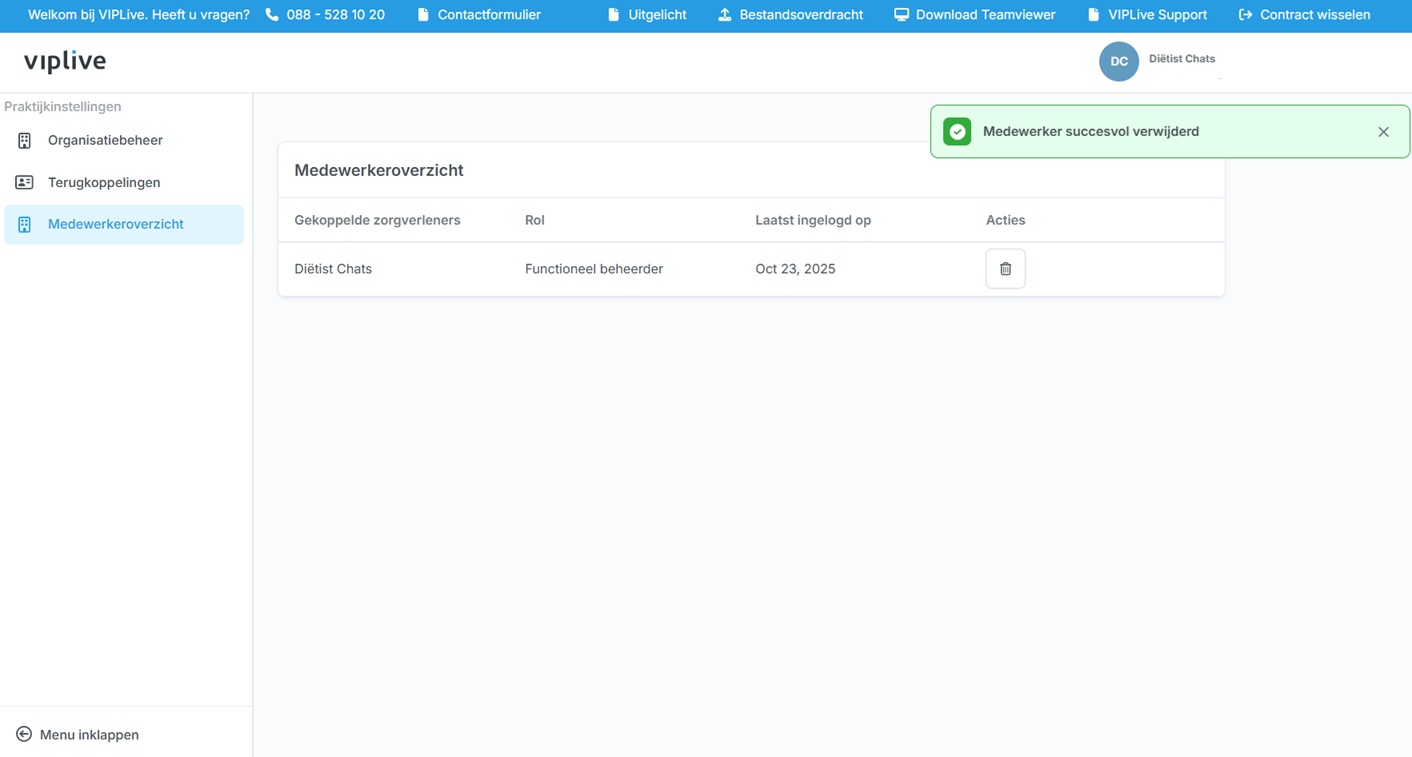Screen dimensions: 1412x757
Task: Click the viplive logo
Action: 65,62
